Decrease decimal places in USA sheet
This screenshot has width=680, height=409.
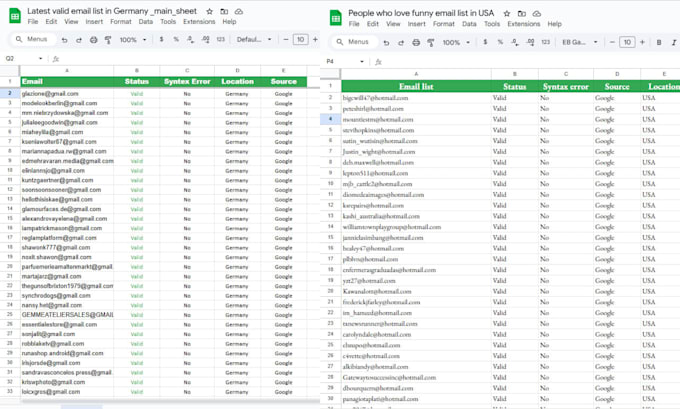[x=514, y=42]
